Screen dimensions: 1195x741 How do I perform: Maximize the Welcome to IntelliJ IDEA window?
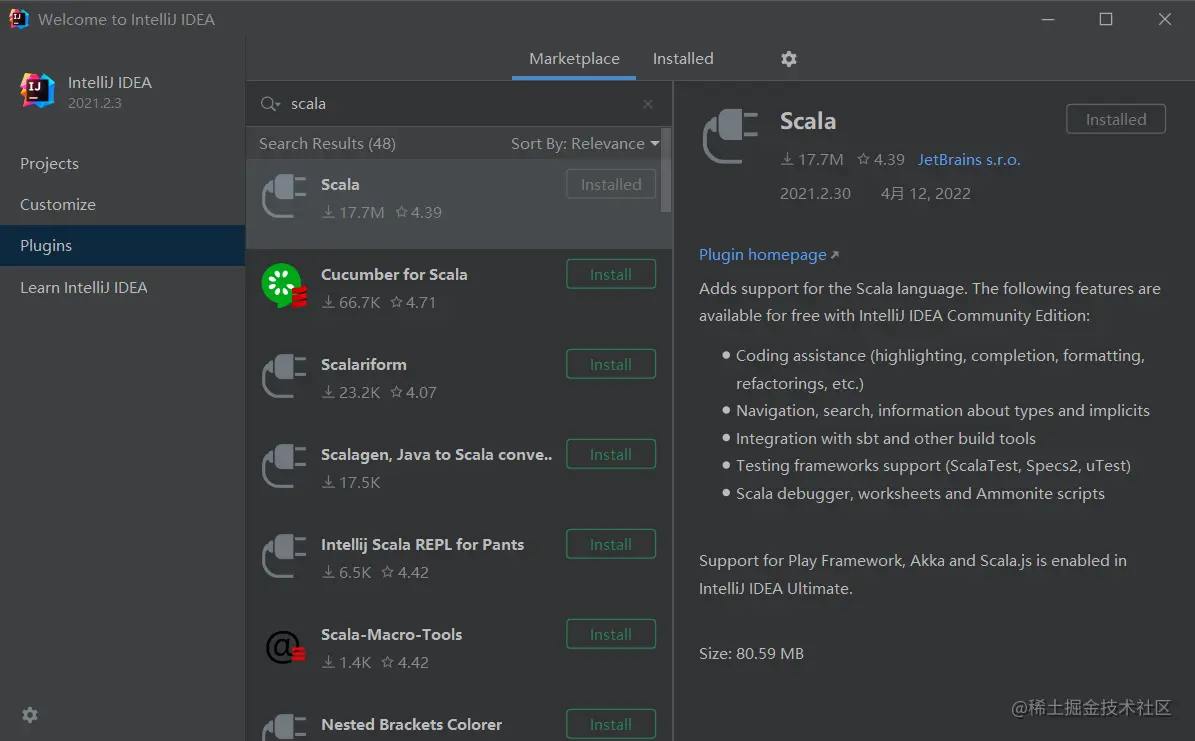coord(1106,19)
